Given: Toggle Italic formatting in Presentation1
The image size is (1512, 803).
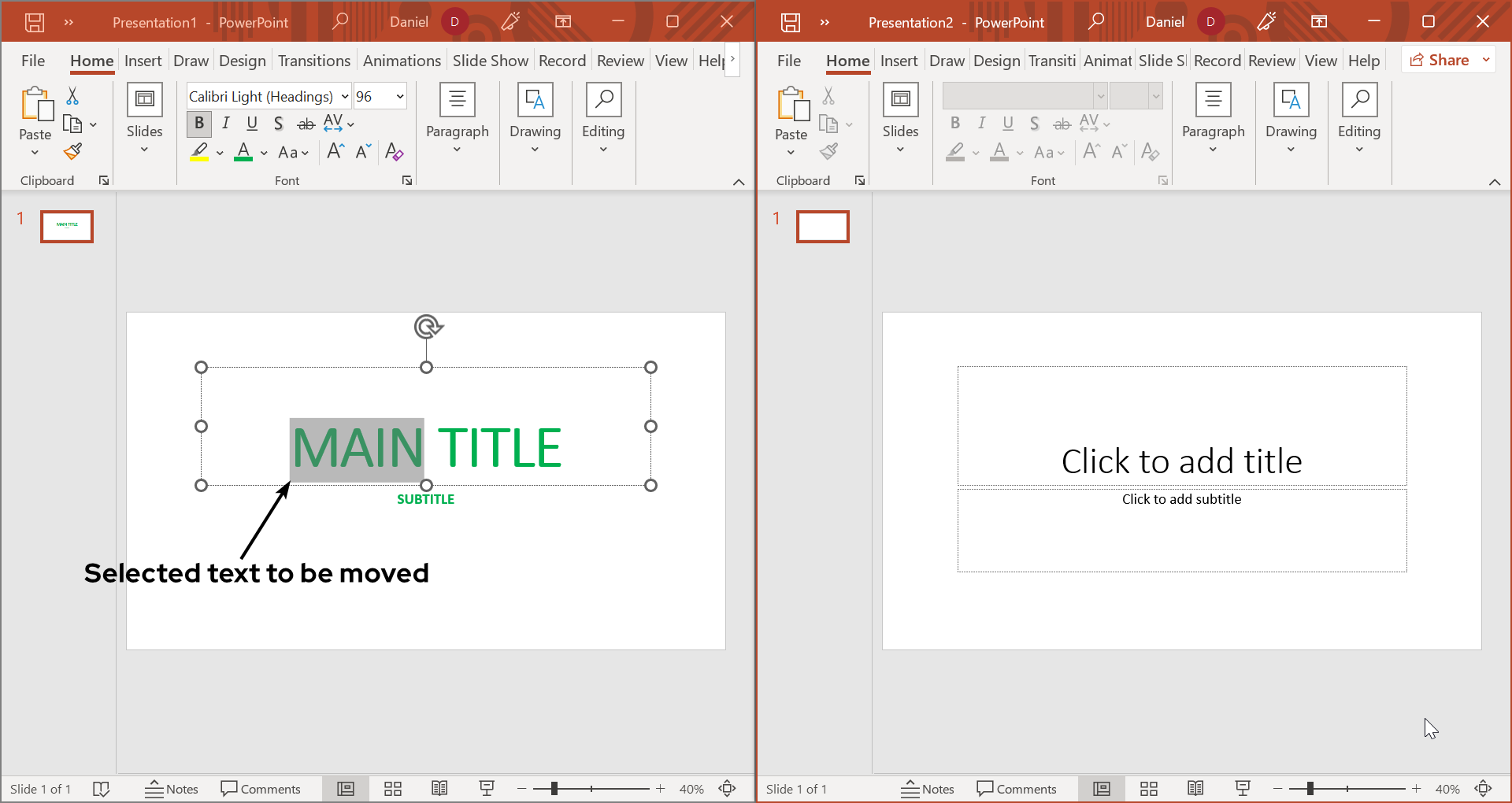Looking at the screenshot, I should coord(226,124).
